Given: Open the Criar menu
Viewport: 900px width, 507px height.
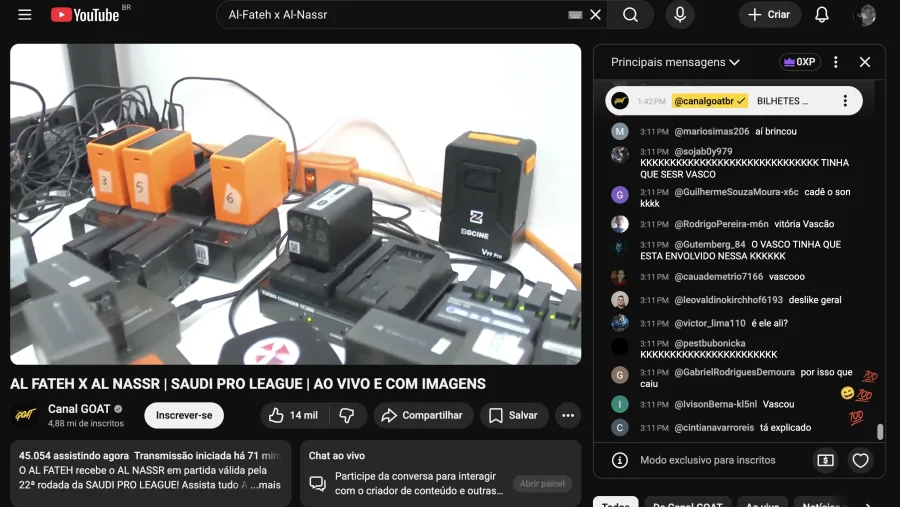Looking at the screenshot, I should coord(770,14).
